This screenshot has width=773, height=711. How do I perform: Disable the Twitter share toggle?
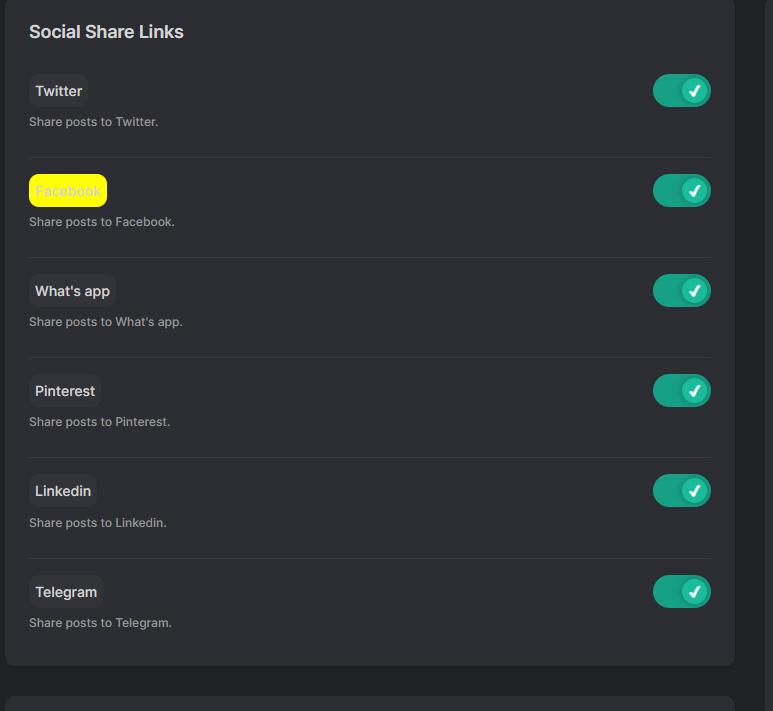(682, 91)
